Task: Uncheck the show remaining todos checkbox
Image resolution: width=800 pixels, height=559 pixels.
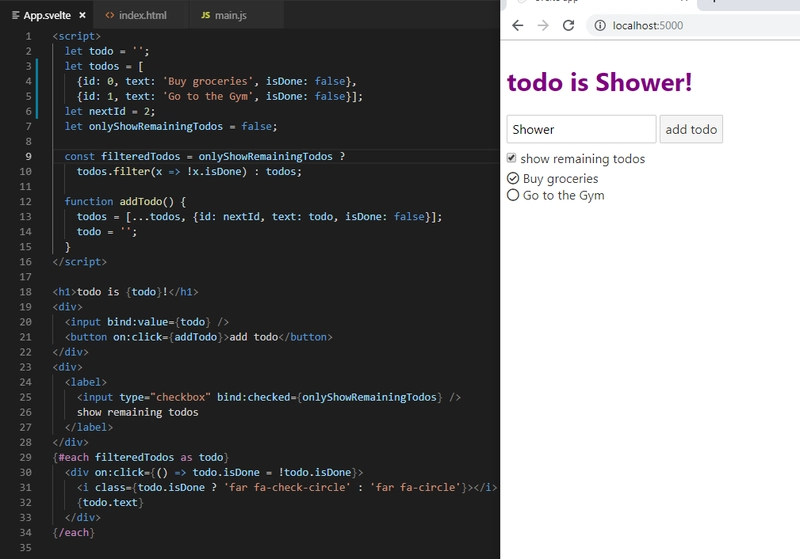Action: point(512,158)
